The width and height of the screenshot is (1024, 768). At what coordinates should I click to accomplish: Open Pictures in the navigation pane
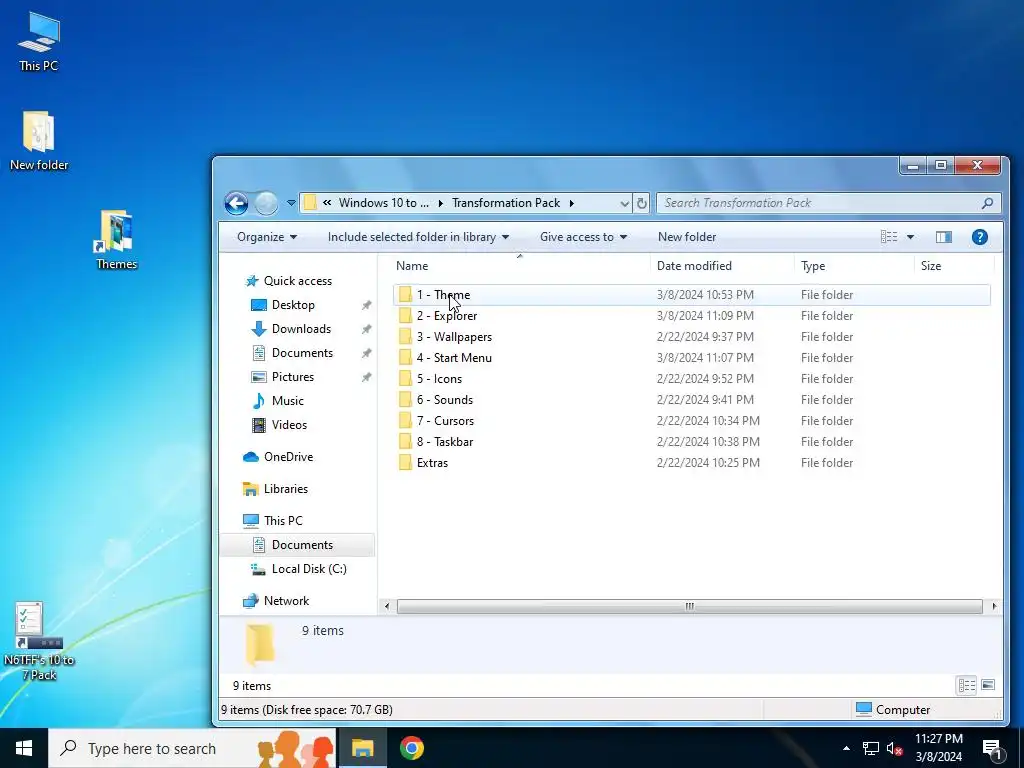(x=283, y=377)
